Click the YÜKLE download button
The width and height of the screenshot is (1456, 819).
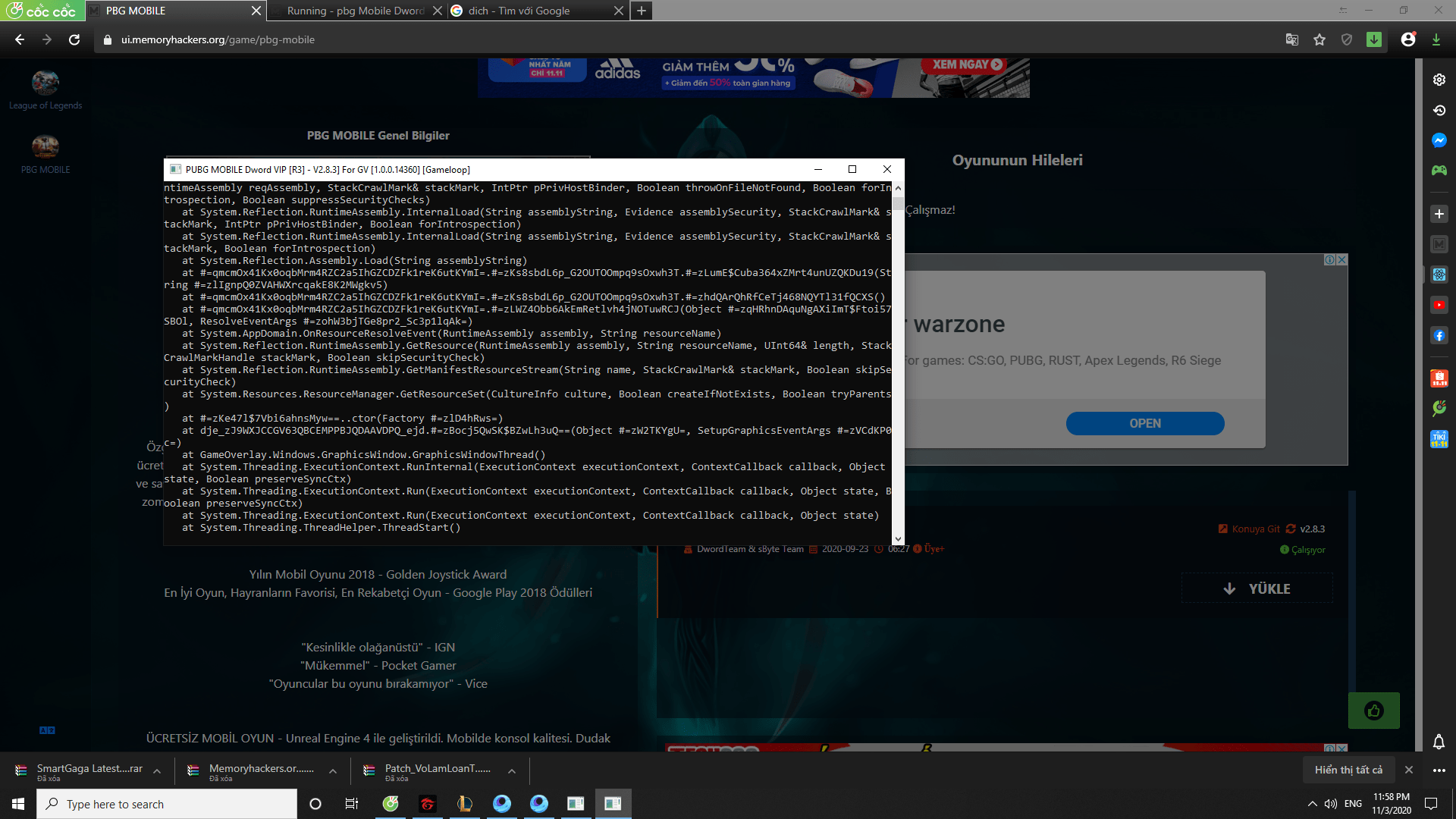point(1257,588)
